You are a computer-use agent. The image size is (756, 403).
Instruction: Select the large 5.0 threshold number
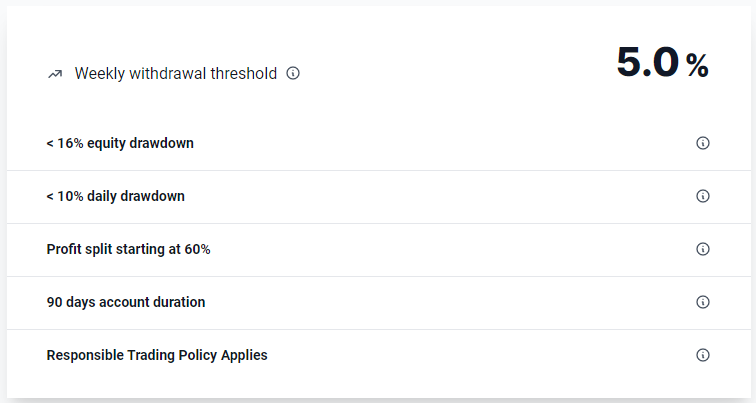point(647,63)
